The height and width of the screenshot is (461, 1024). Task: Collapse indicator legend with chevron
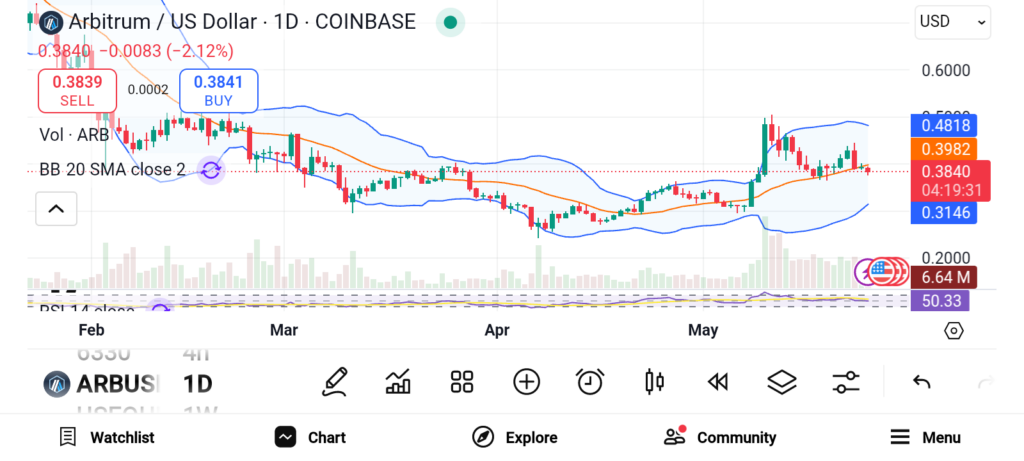[x=56, y=209]
